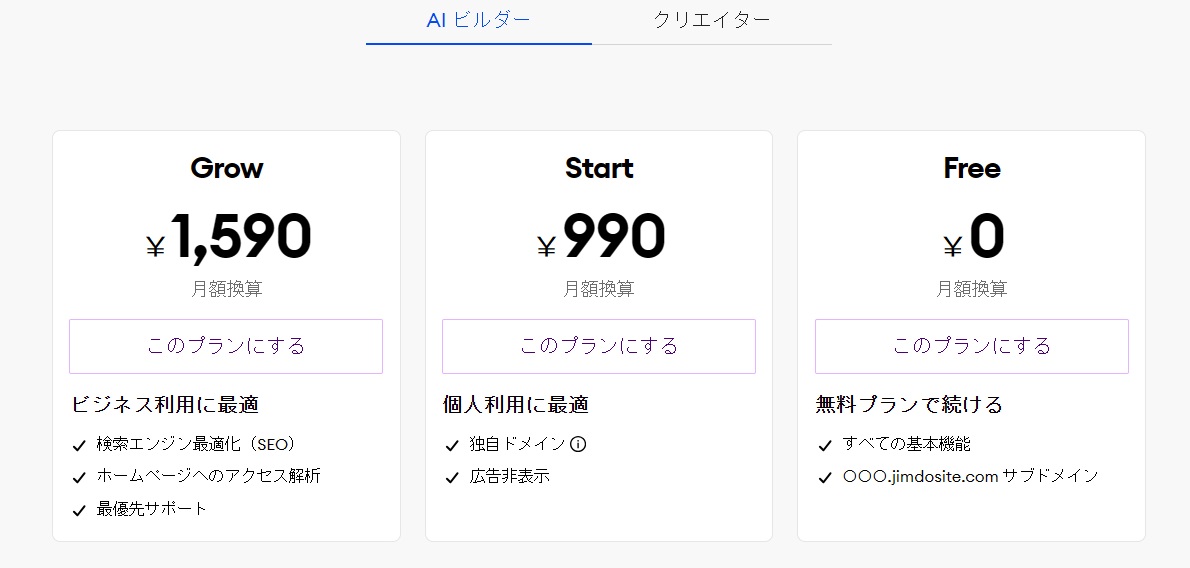The height and width of the screenshot is (568, 1190).
Task: Switch to the クリエイター tab
Action: click(x=712, y=20)
